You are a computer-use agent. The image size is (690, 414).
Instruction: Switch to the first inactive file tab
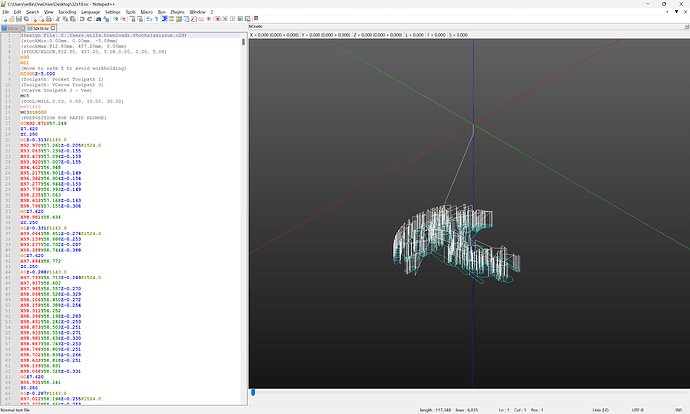[11, 28]
